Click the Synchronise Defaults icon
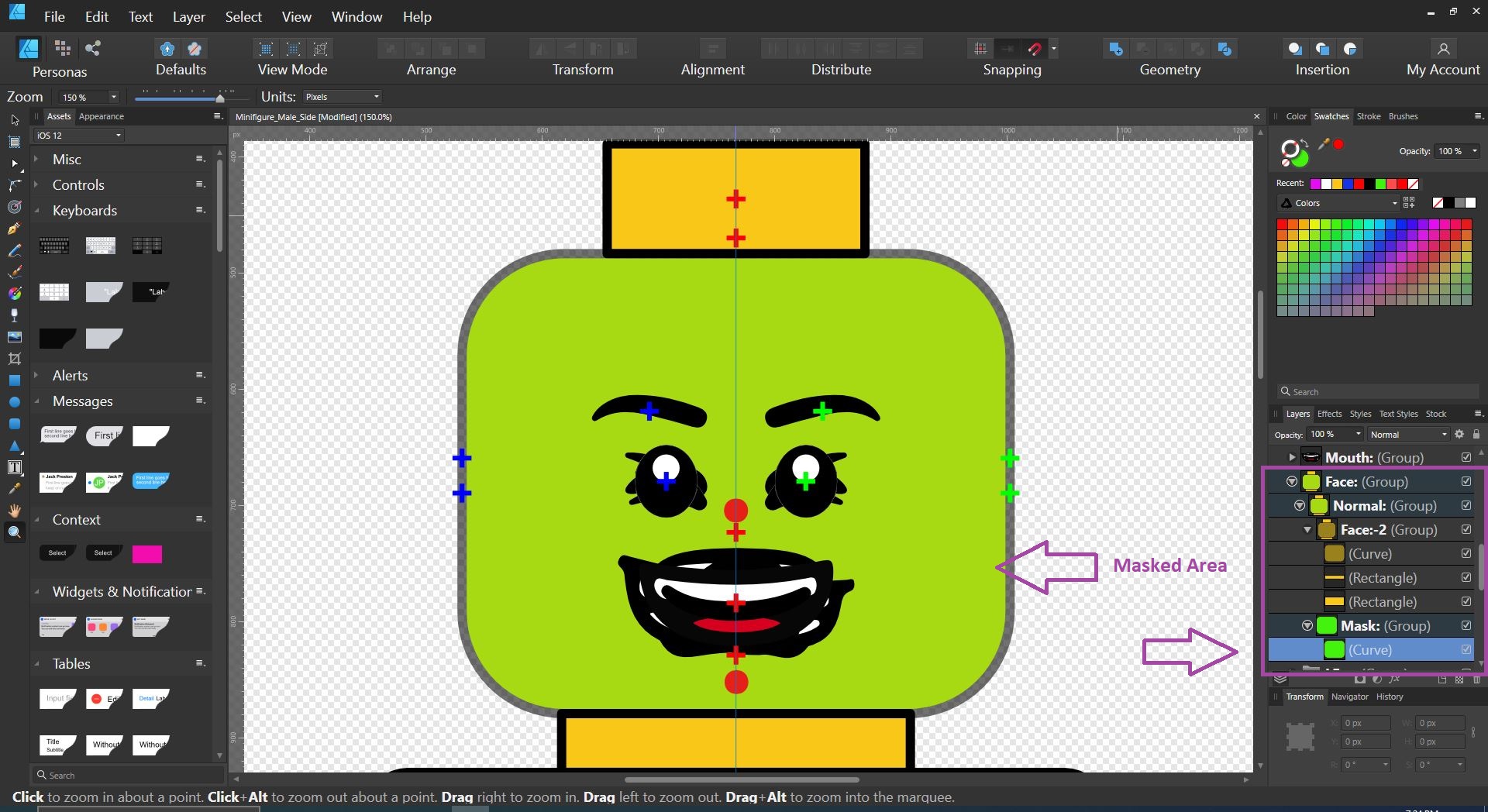The image size is (1488, 812). (x=167, y=49)
